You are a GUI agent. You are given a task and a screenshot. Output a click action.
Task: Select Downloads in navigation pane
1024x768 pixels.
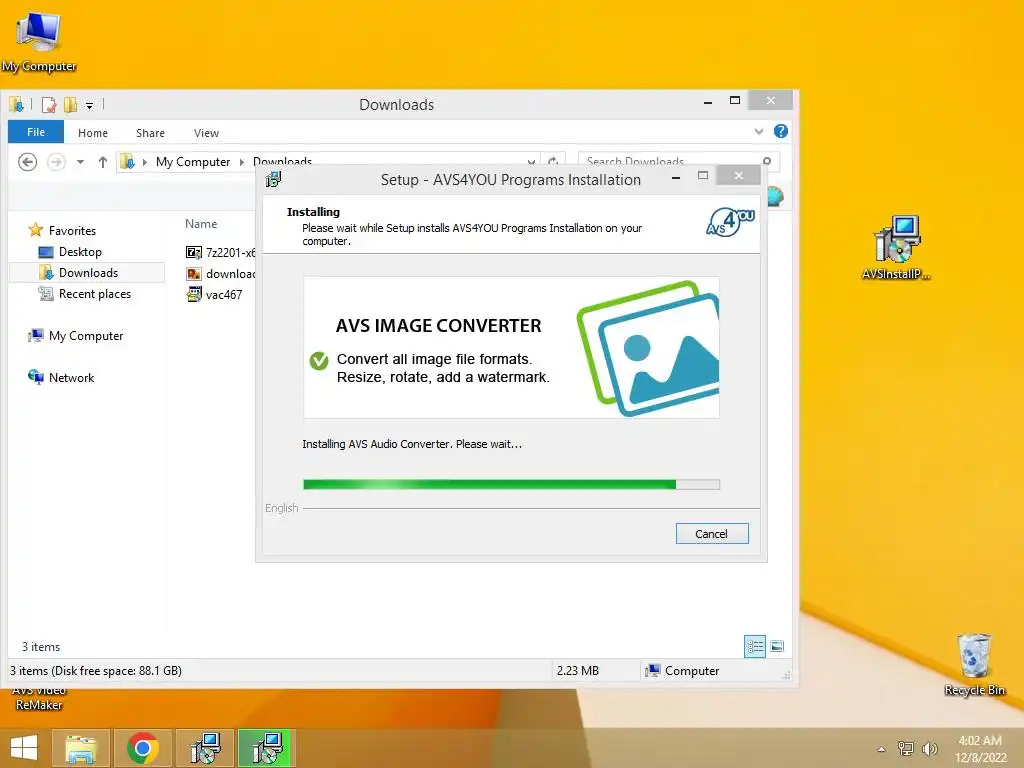(x=87, y=272)
